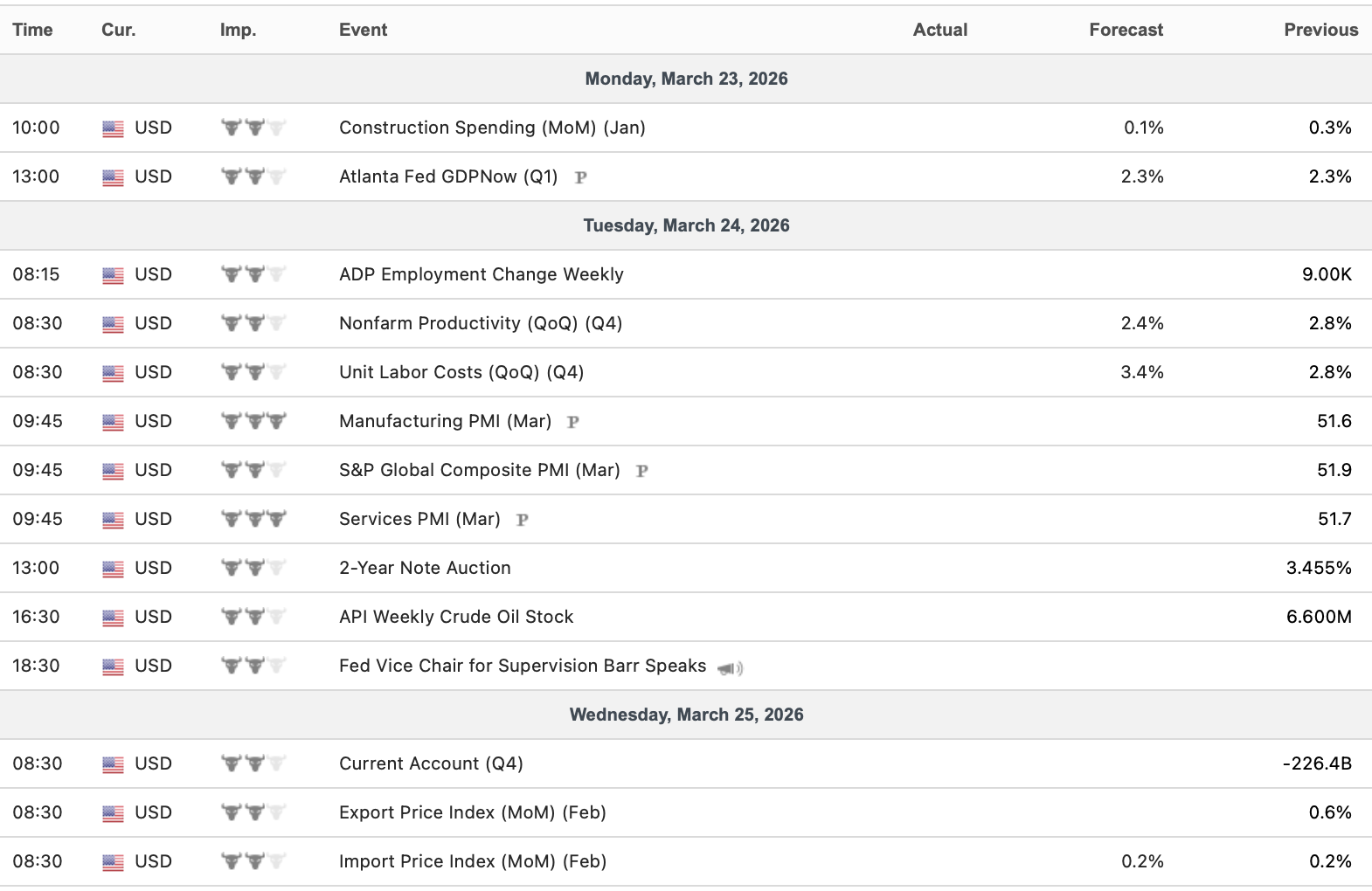
Task: Click the preliminary P icon beside Manufacturing PMI
Action: point(573,422)
